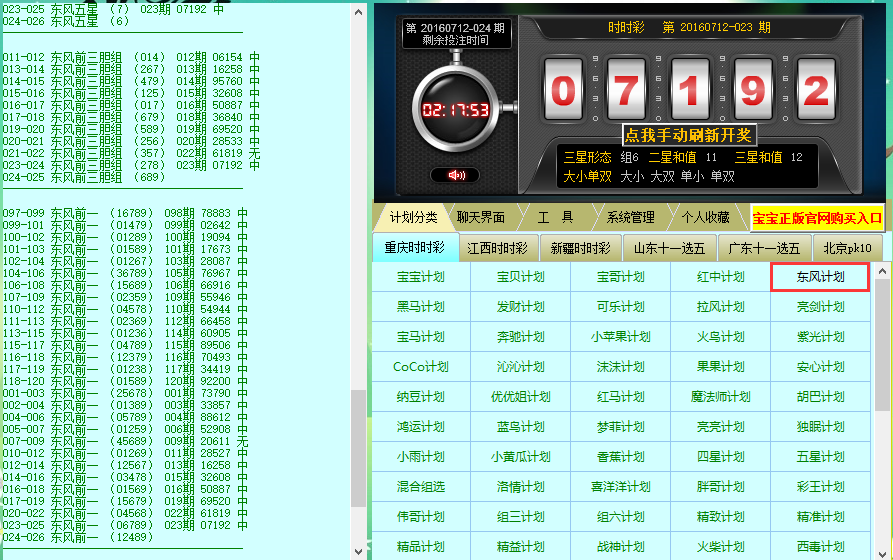Open the 系统管理 tab

point(630,218)
